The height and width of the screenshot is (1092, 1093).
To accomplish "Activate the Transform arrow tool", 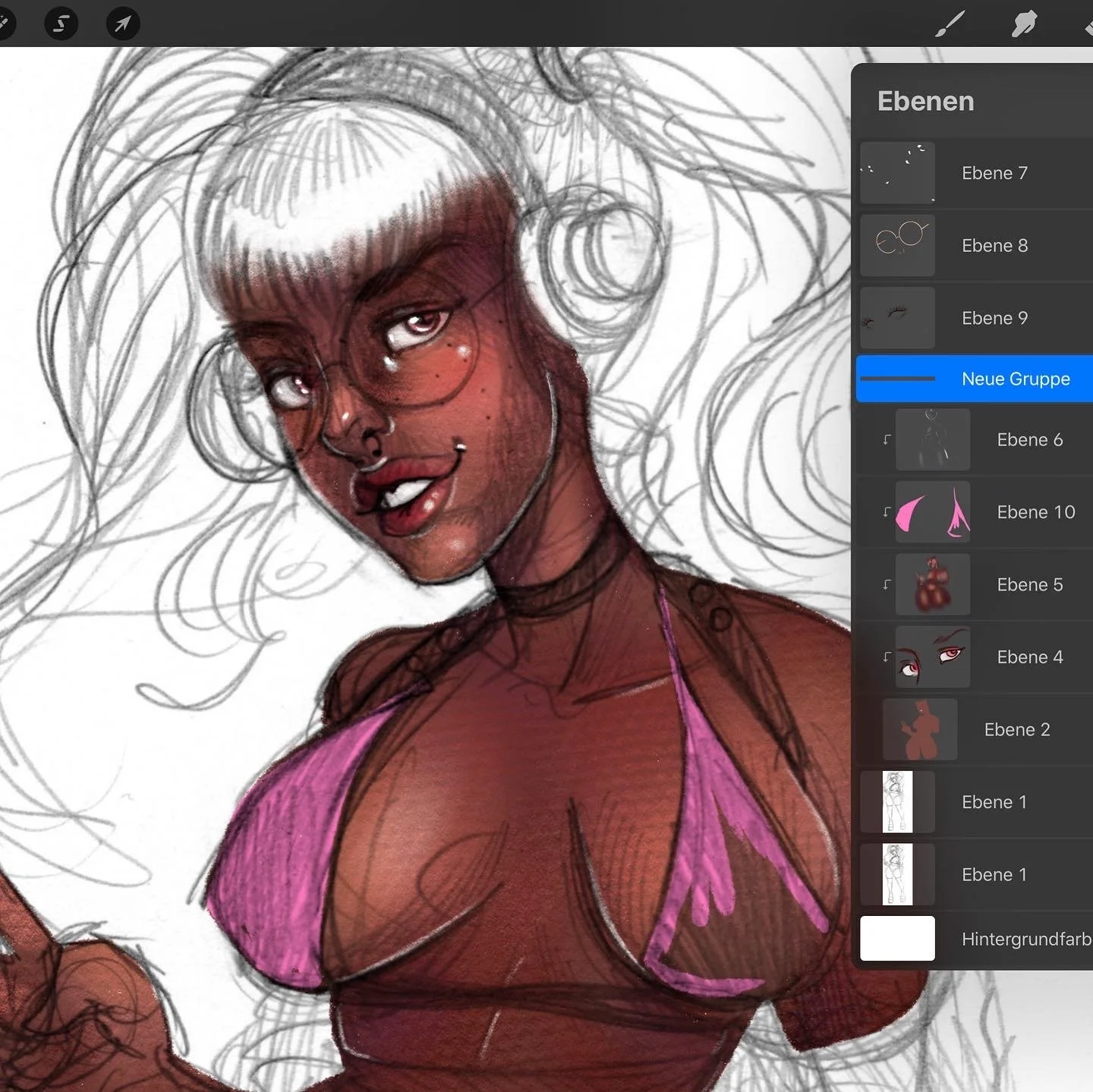I will (122, 24).
